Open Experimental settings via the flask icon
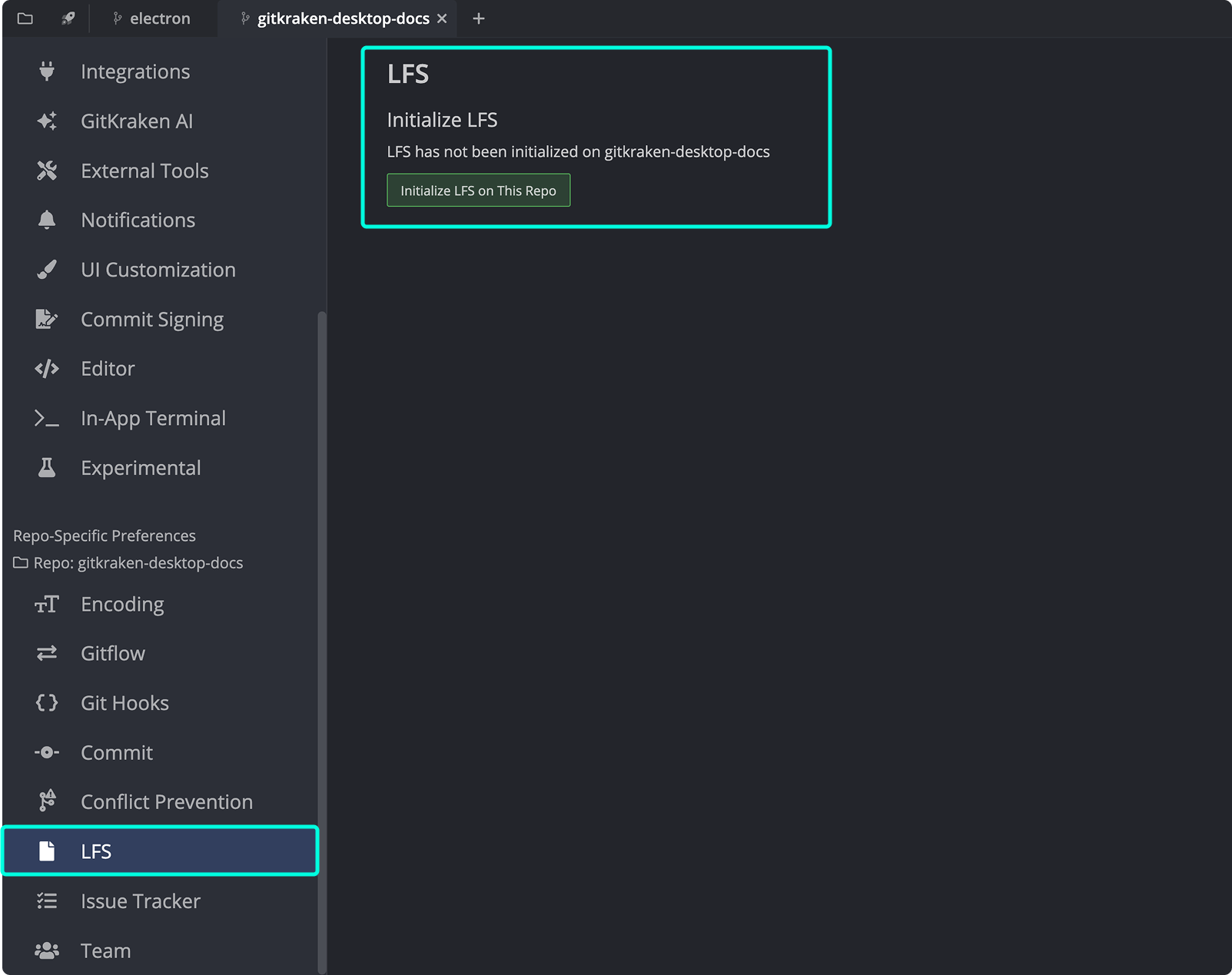The image size is (1232, 975). click(46, 467)
